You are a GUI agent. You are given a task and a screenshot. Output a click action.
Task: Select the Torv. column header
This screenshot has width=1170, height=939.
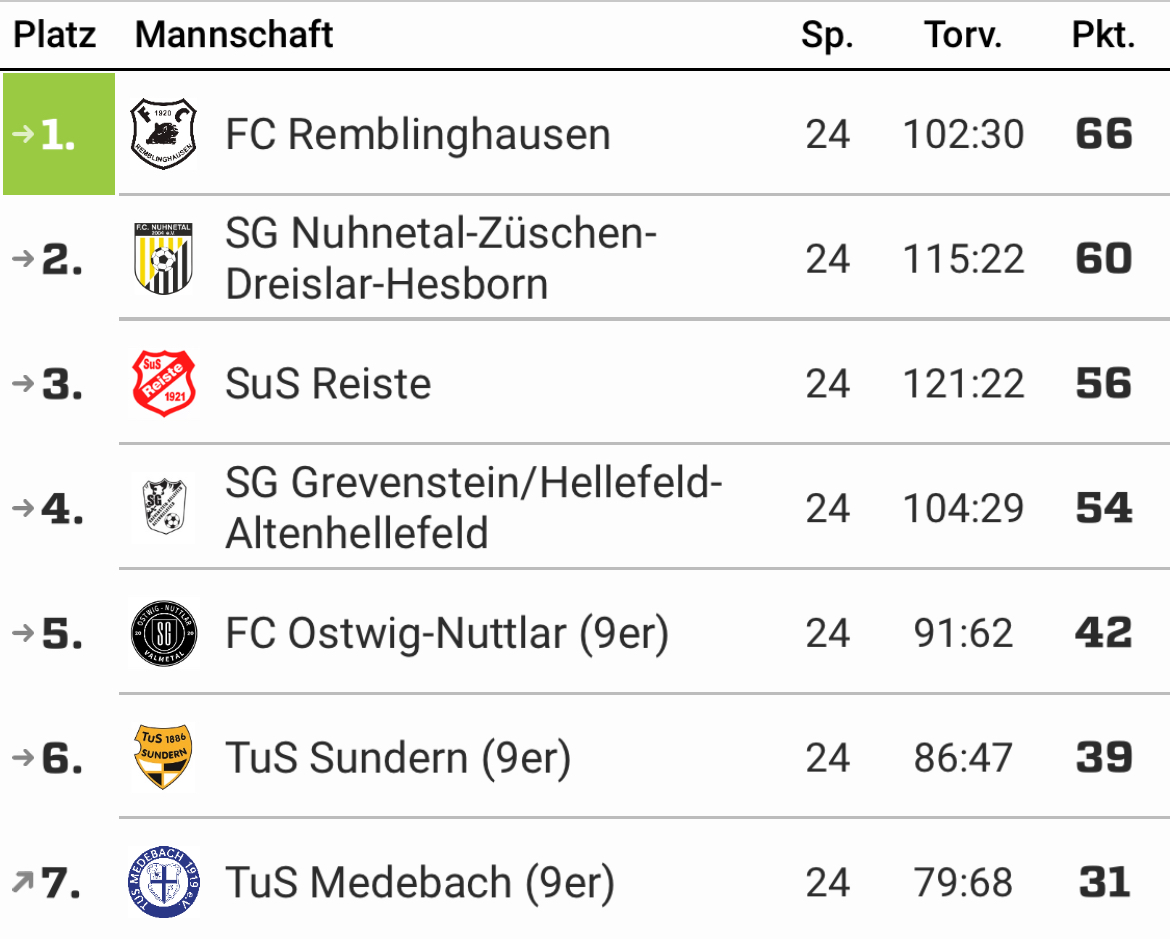pyautogui.click(x=963, y=34)
